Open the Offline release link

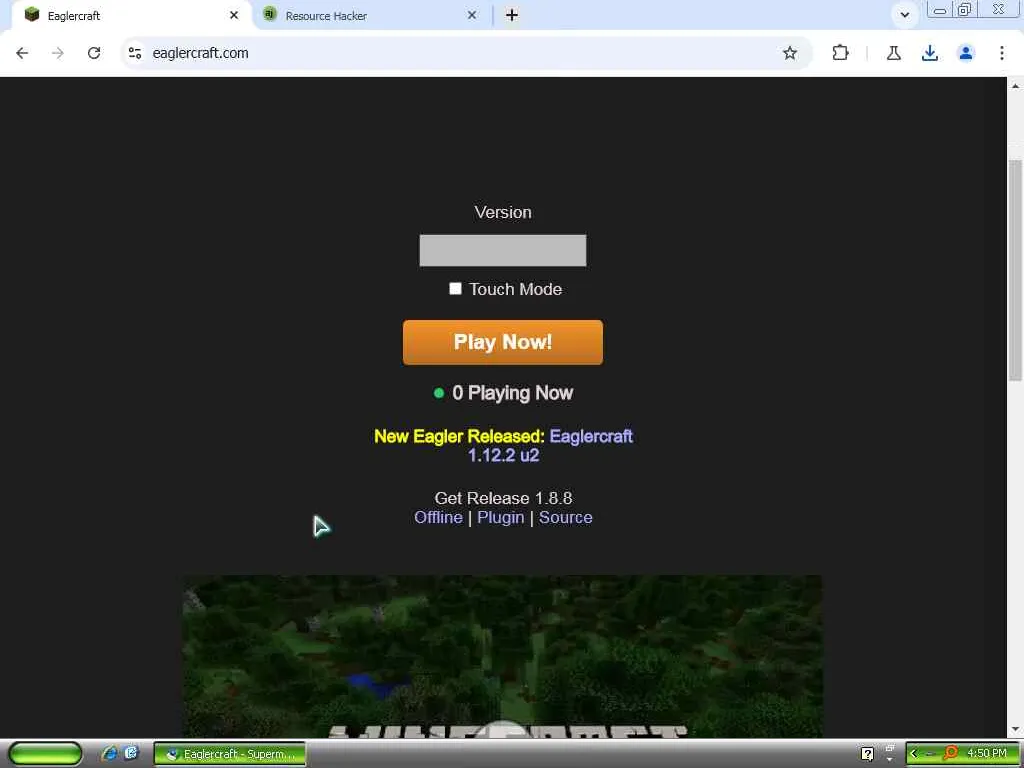click(438, 517)
